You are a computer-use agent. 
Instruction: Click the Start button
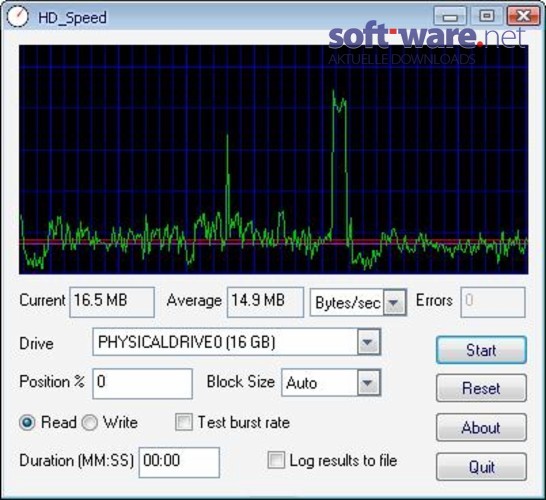point(481,350)
